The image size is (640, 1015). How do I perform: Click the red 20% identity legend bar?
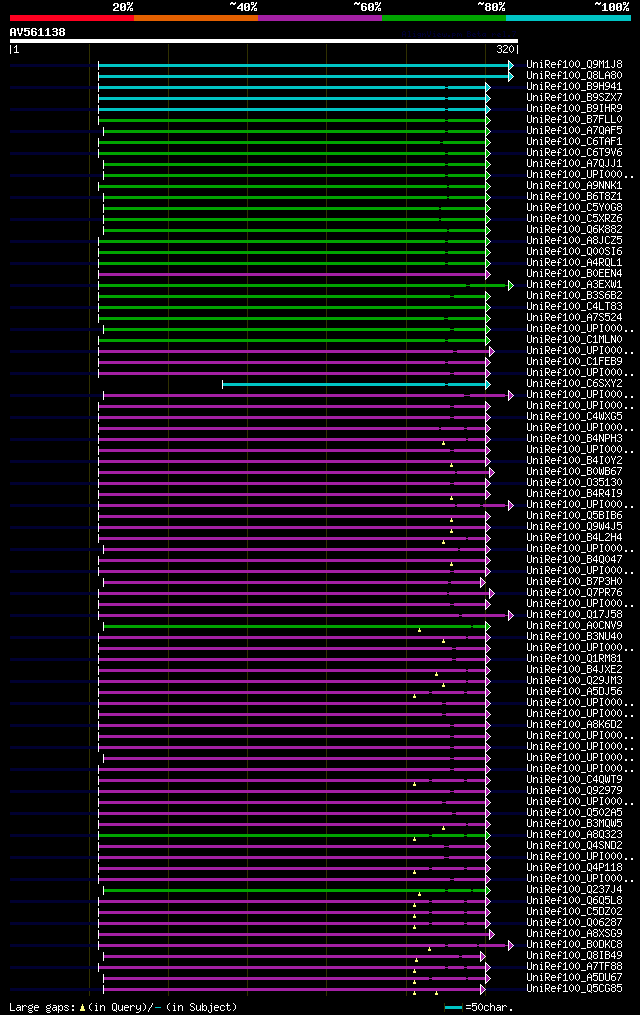click(x=72, y=18)
